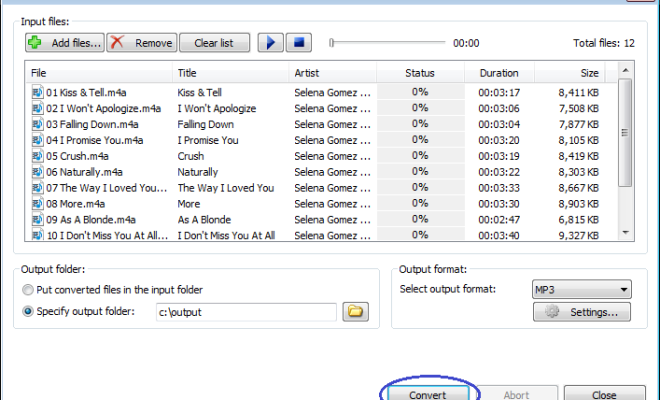660x400 pixels.
Task: Click the Add files button
Action: 64,43
